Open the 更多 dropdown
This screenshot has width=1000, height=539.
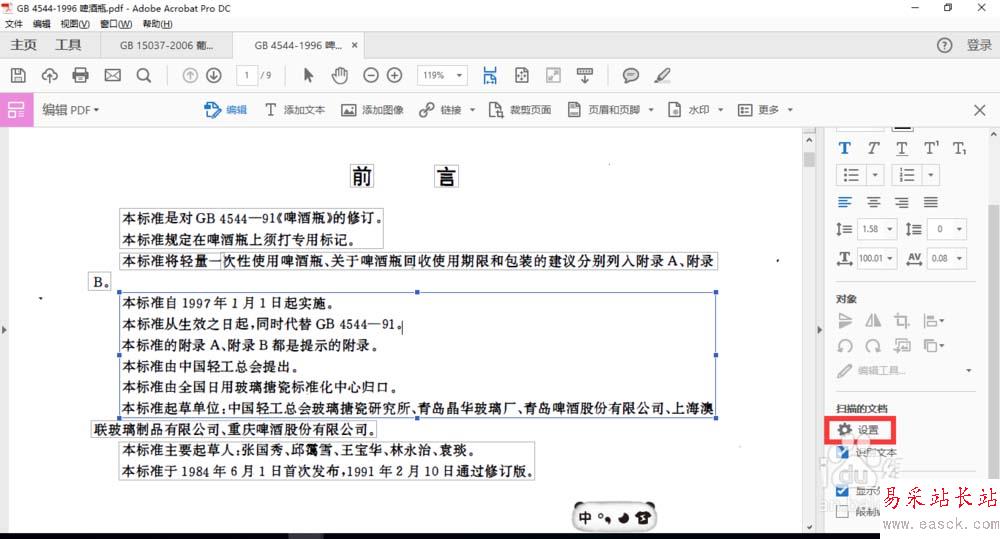[790, 110]
